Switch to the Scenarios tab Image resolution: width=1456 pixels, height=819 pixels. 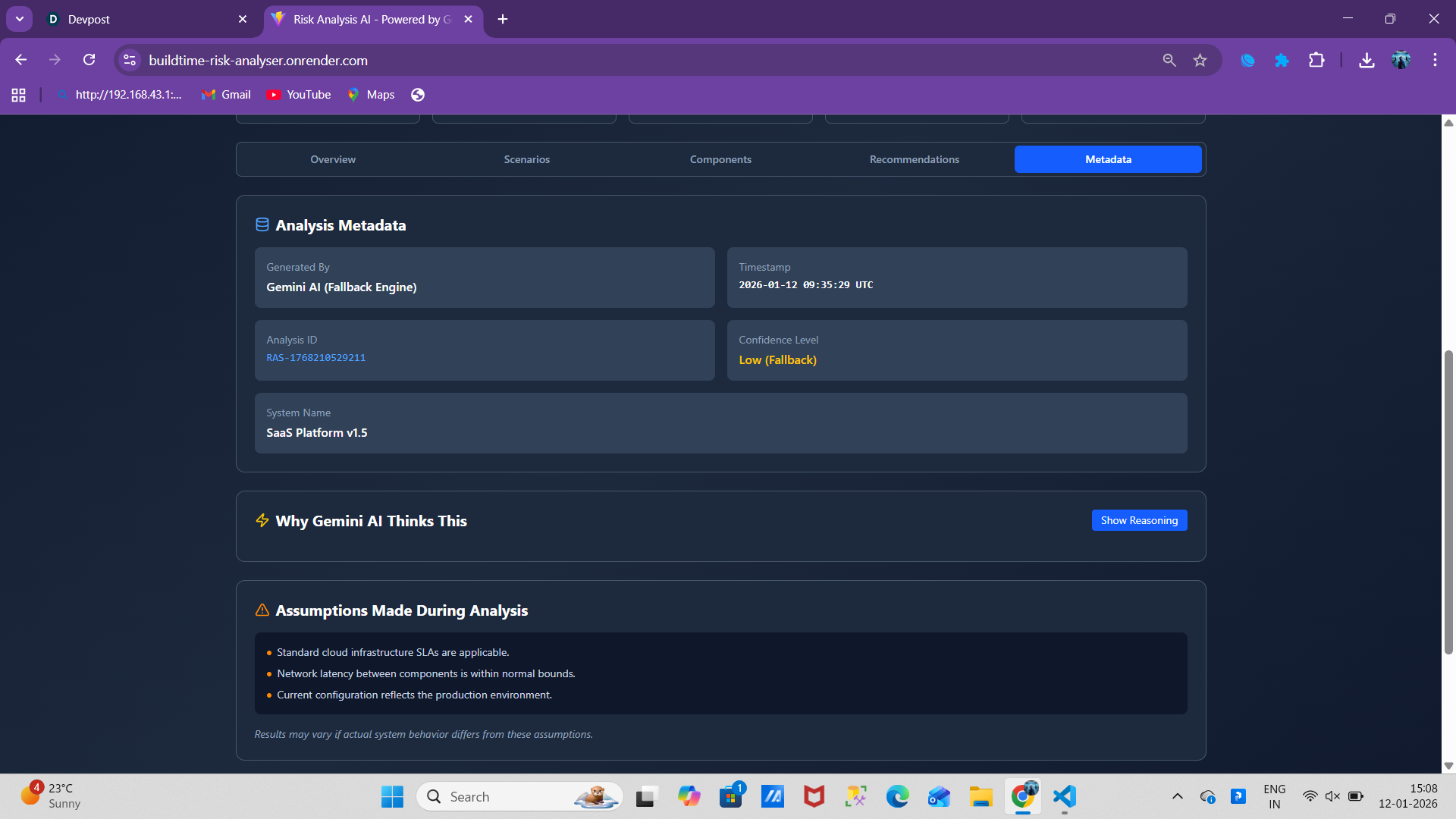coord(526,159)
